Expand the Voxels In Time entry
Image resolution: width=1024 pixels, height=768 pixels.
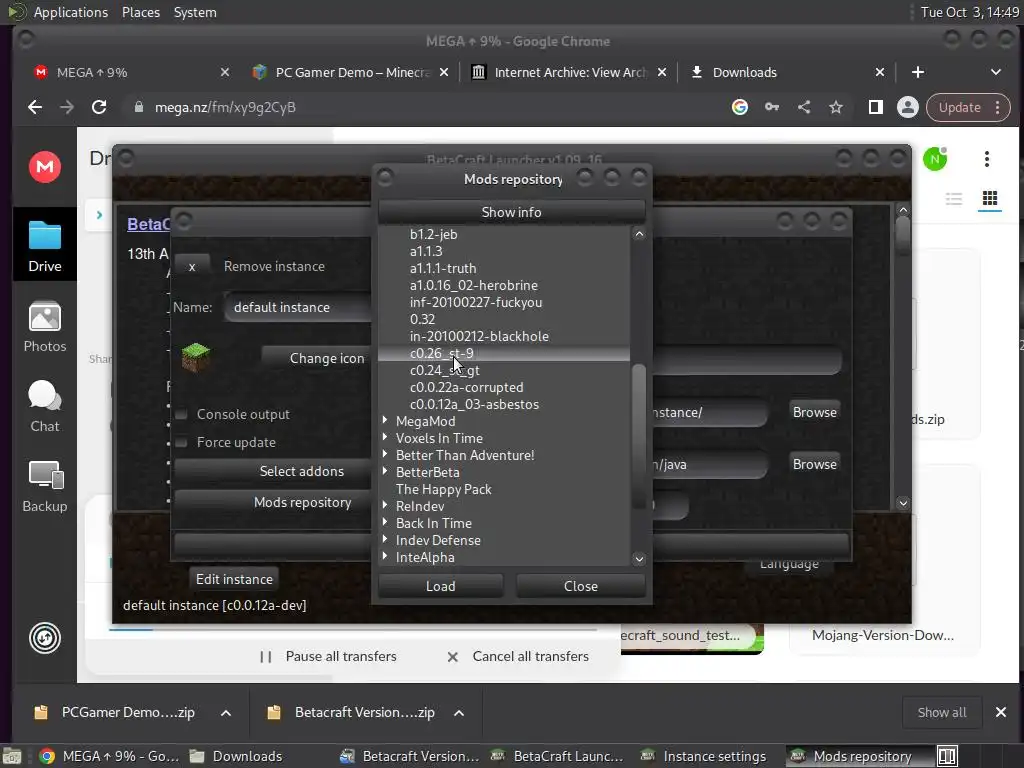pyautogui.click(x=385, y=438)
